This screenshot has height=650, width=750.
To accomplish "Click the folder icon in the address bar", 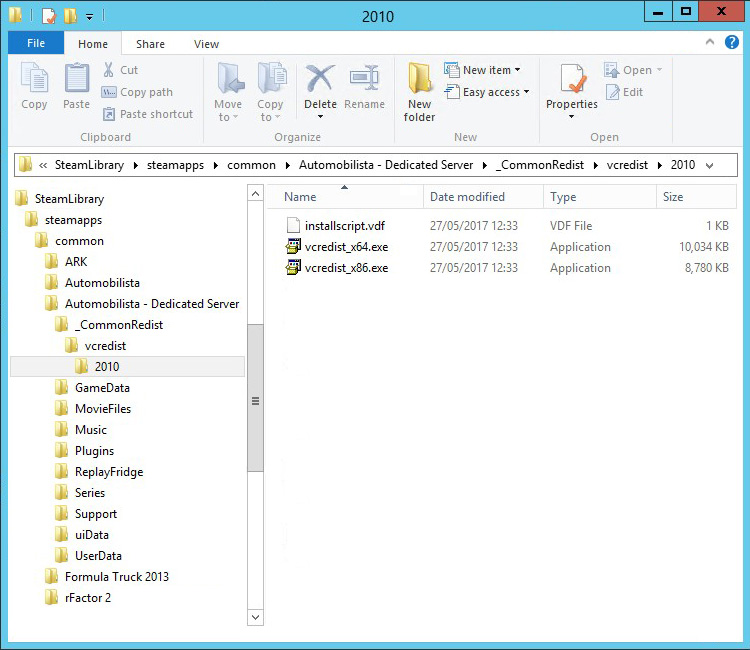I will point(25,165).
